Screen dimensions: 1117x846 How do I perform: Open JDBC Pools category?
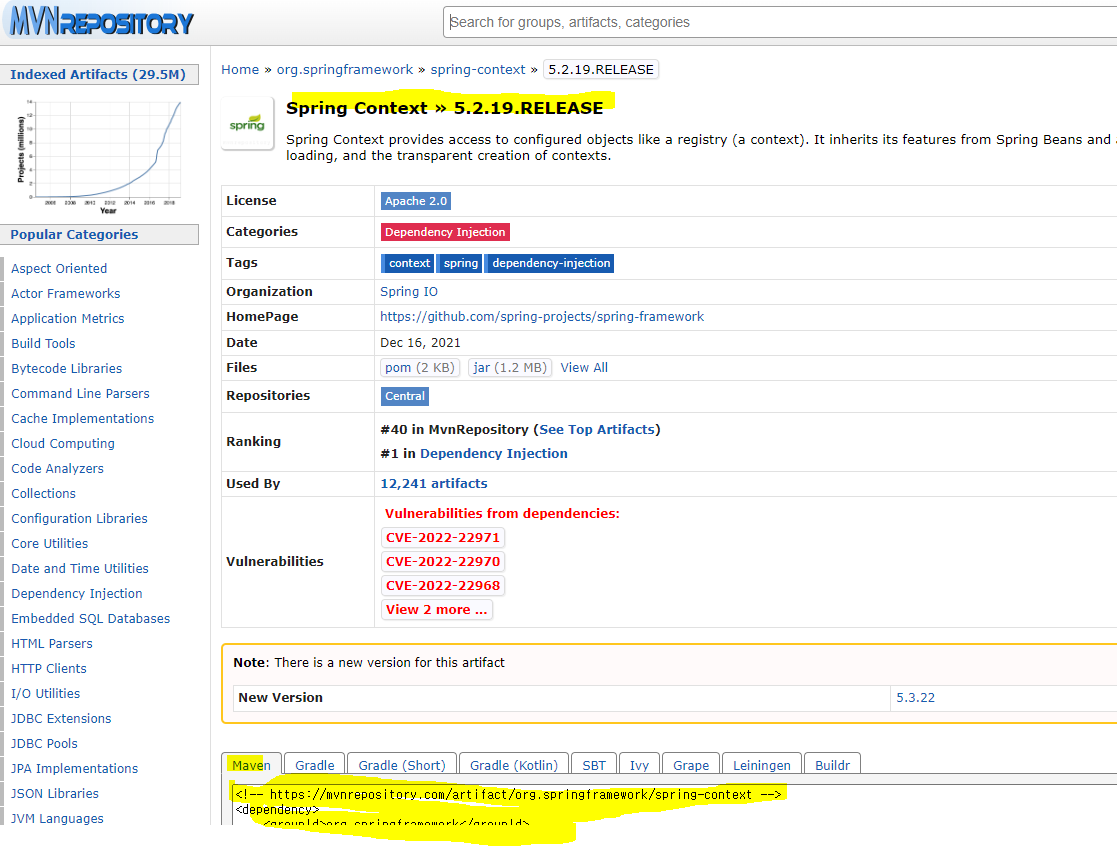(x=44, y=743)
